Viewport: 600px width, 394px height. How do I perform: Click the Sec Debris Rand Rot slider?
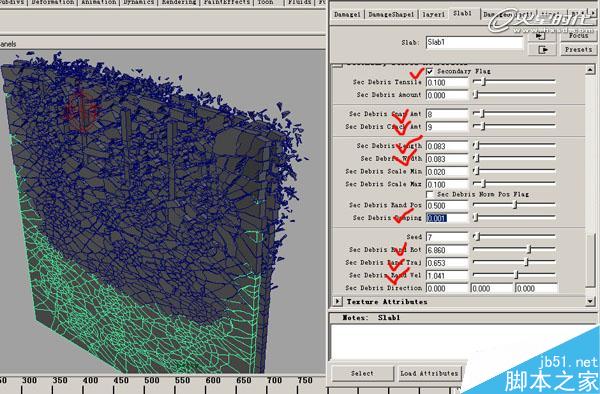point(514,249)
